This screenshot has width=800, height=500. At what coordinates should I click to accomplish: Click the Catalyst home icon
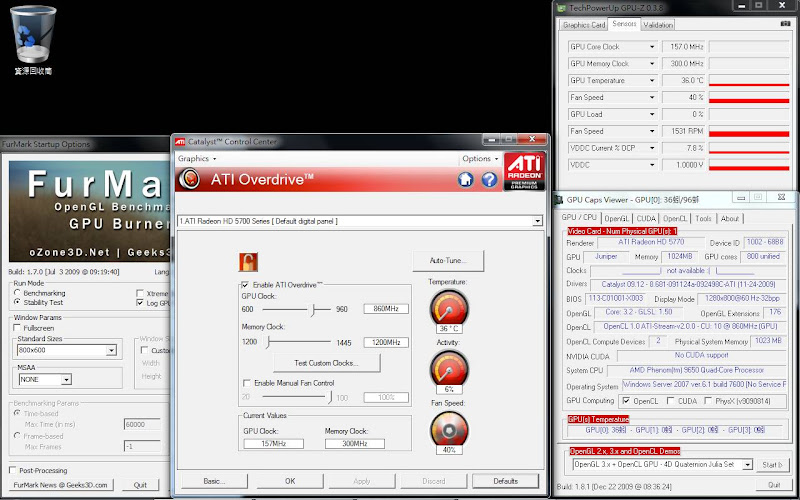[x=465, y=179]
